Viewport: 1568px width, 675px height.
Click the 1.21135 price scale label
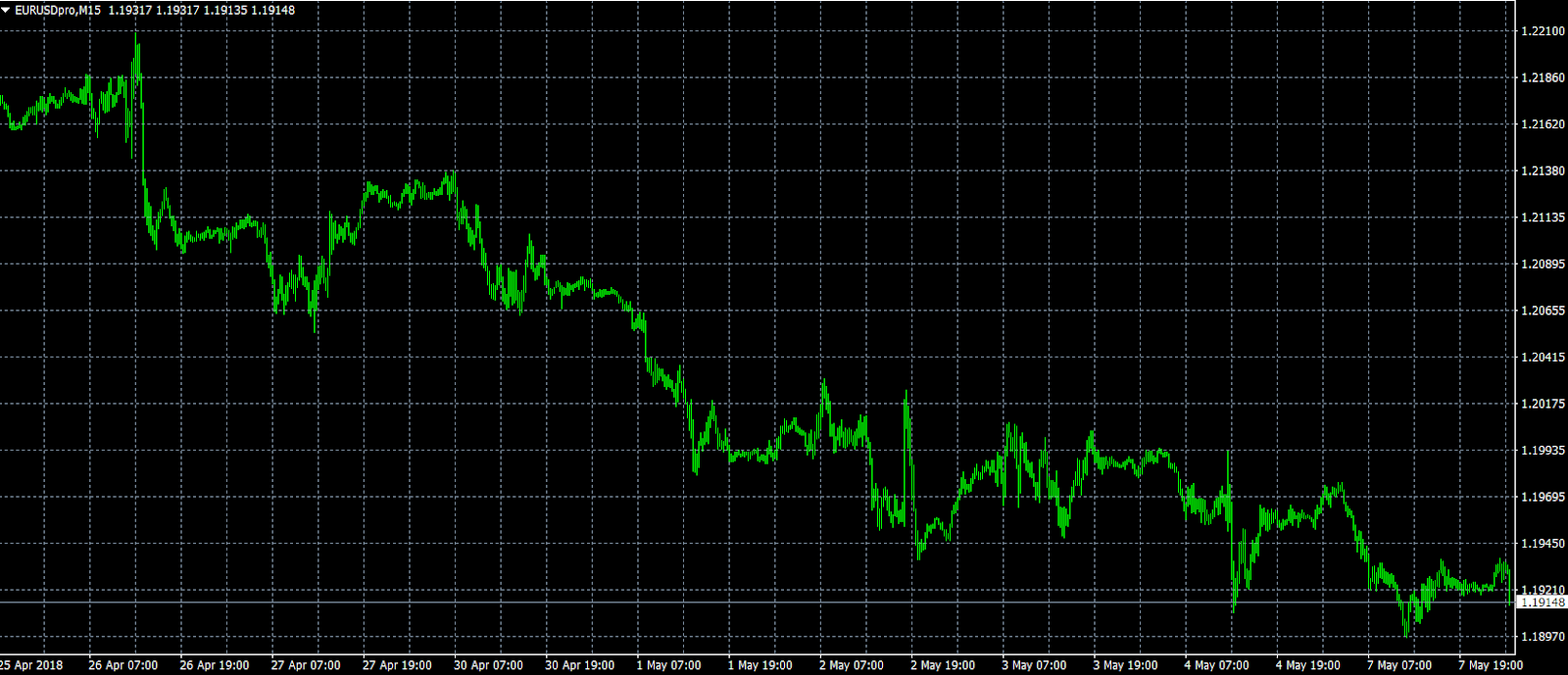[x=1543, y=217]
